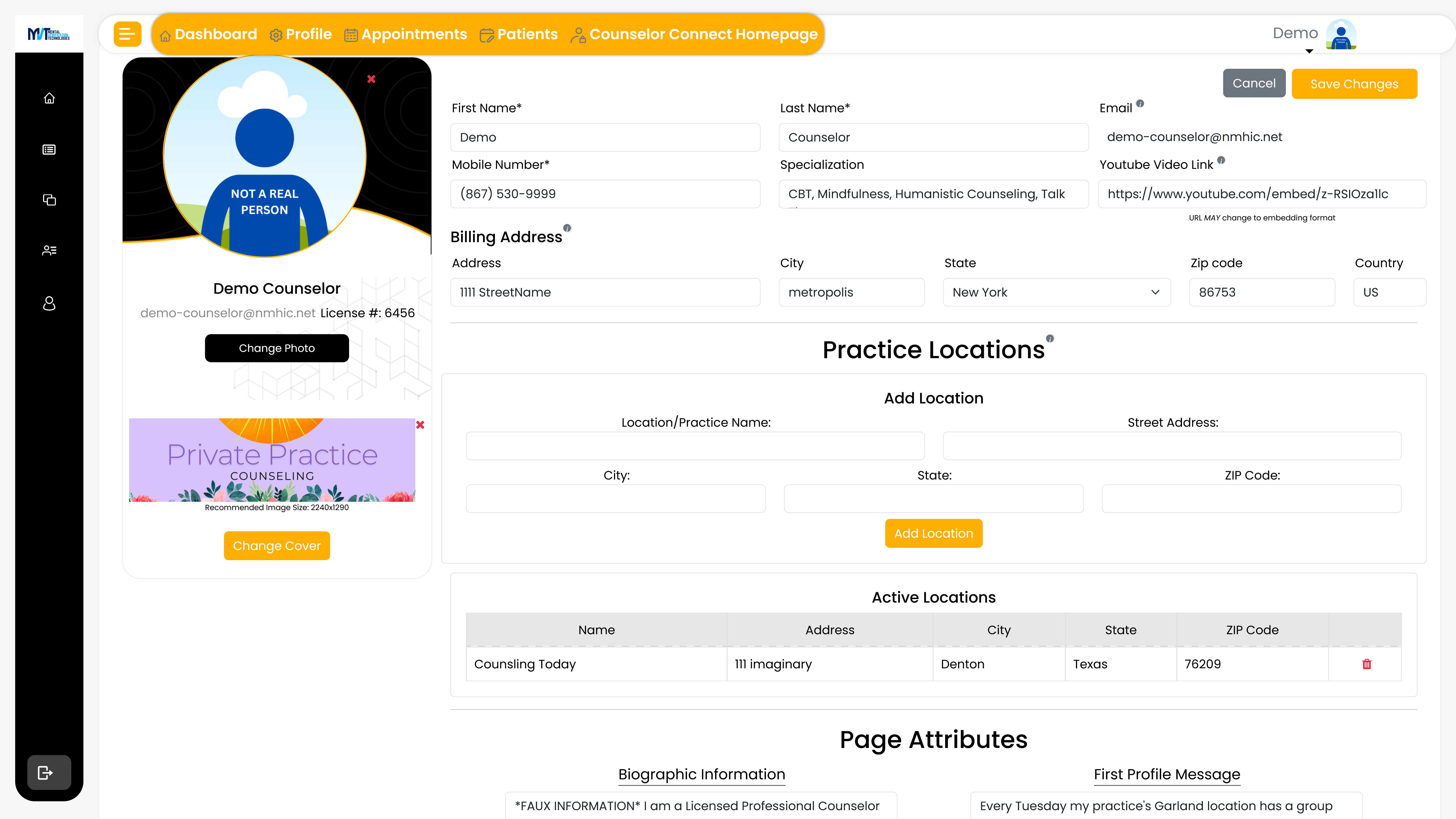Click the Billing Address info icon
The image size is (1456, 819).
point(567,228)
